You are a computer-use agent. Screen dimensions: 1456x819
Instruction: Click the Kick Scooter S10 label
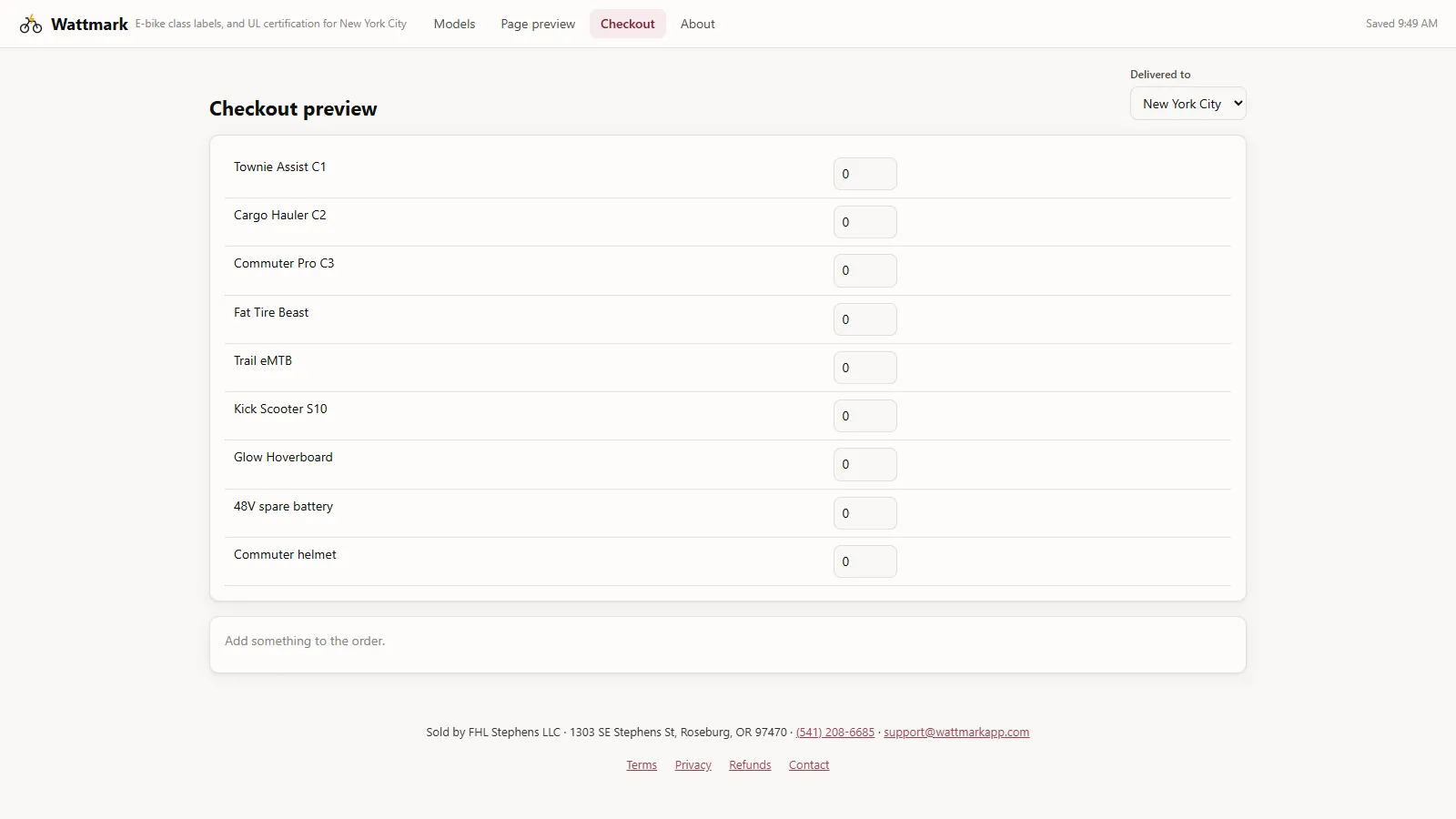[x=280, y=409]
